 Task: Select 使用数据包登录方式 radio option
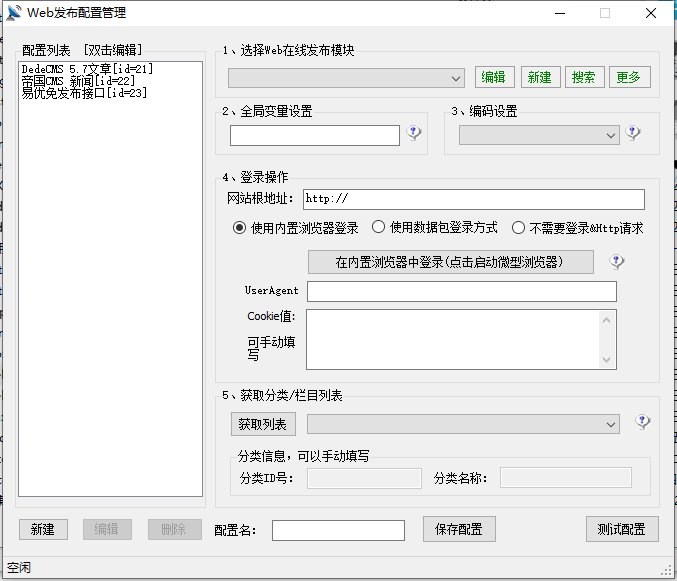coord(379,228)
